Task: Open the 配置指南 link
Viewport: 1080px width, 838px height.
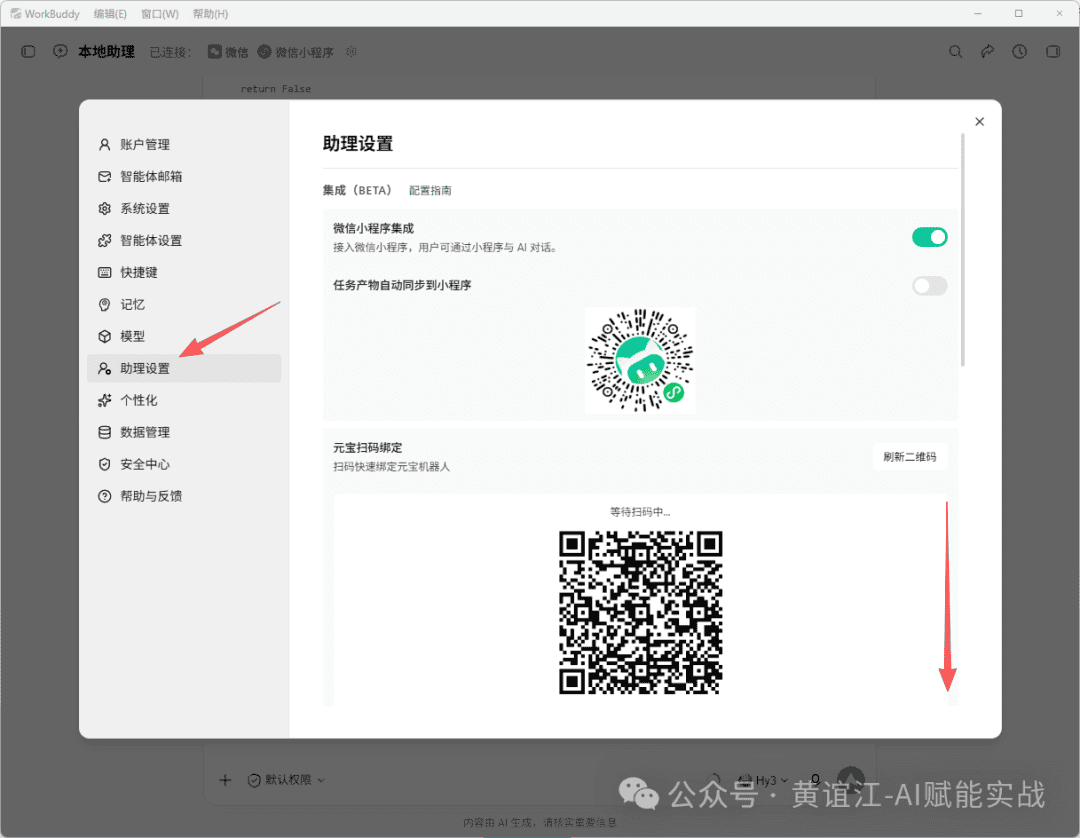Action: [x=430, y=190]
